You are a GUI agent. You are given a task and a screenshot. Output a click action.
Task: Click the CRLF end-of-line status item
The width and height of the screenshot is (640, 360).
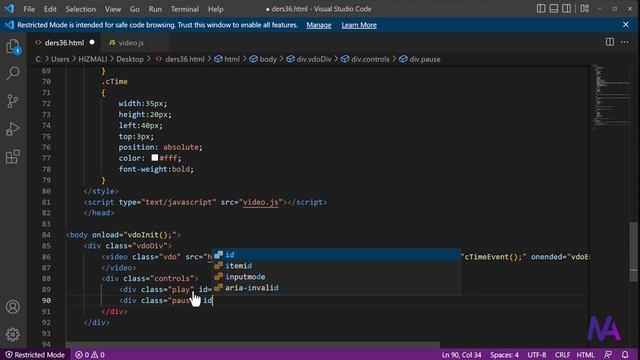coord(562,355)
